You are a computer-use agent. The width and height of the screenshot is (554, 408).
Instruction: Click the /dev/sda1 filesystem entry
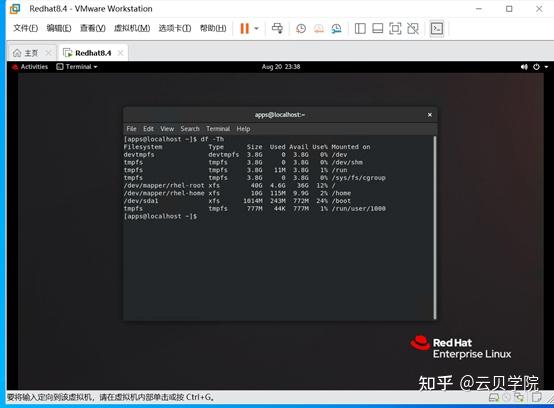tap(141, 201)
